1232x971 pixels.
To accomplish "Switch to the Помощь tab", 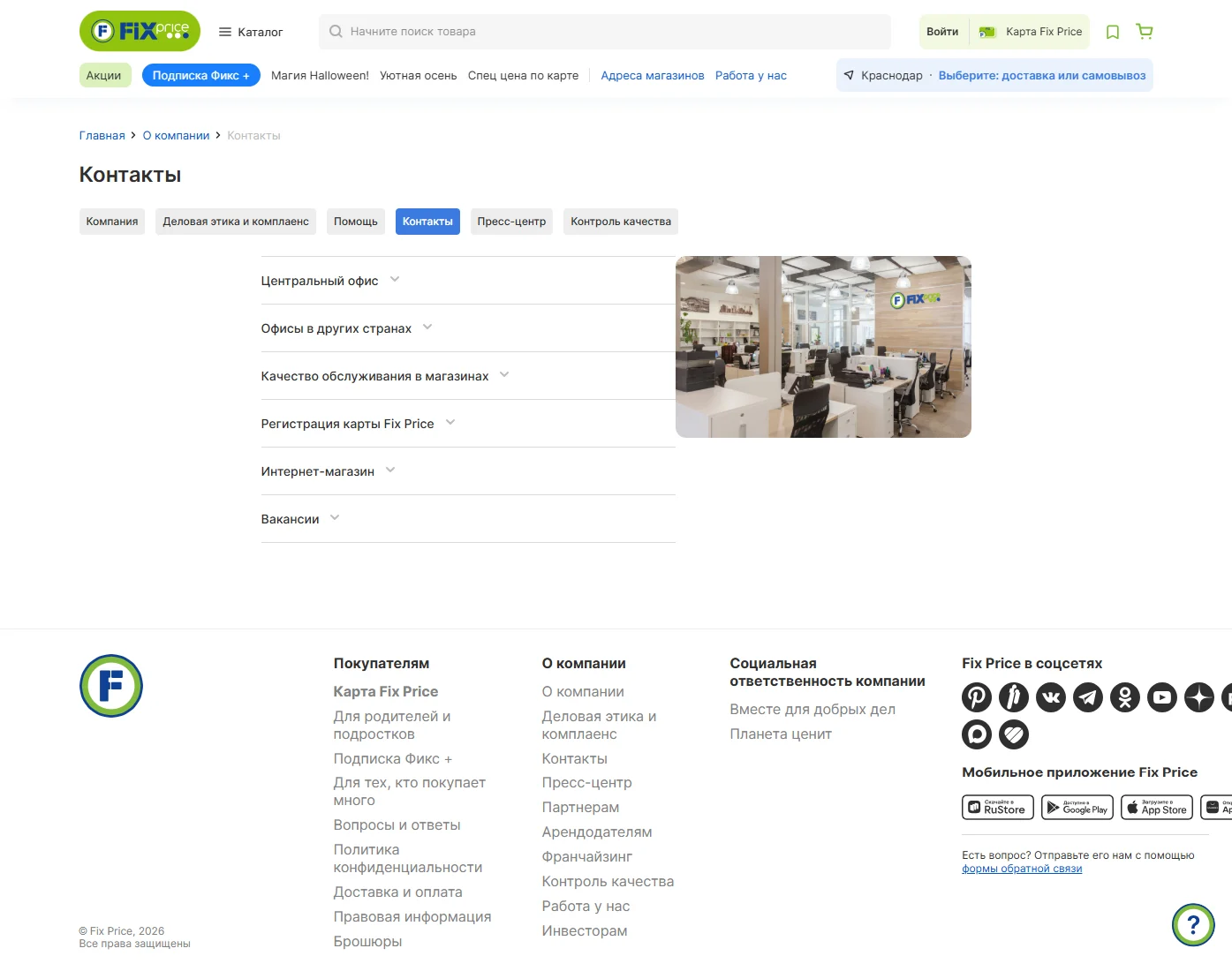I will point(356,222).
